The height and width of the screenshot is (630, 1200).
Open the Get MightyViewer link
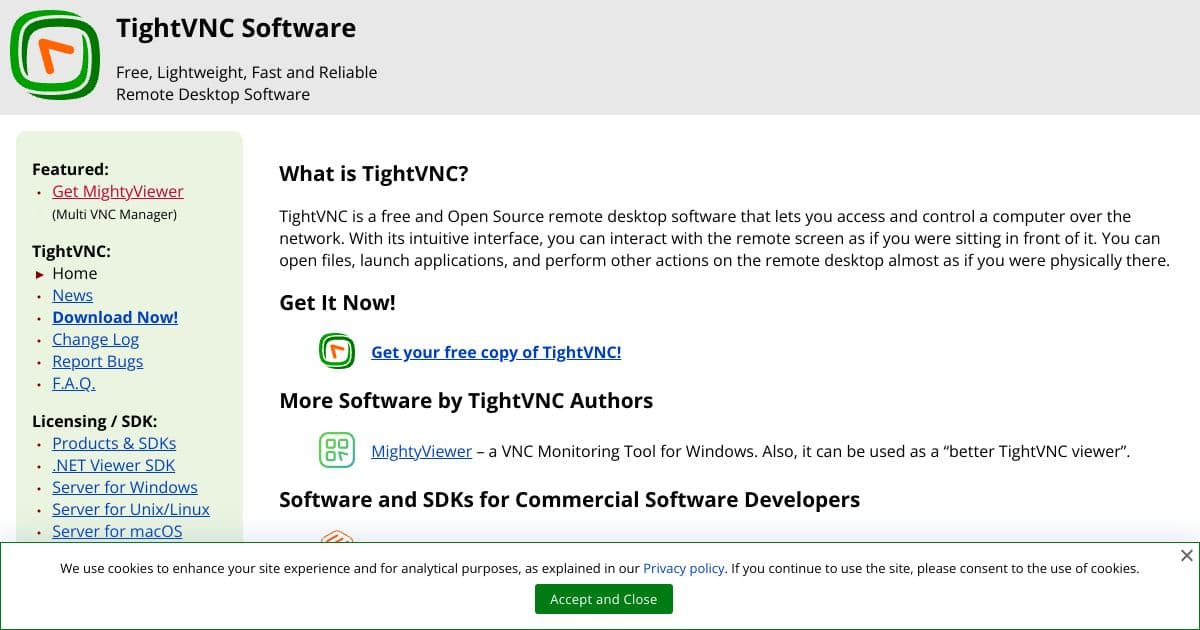point(118,191)
